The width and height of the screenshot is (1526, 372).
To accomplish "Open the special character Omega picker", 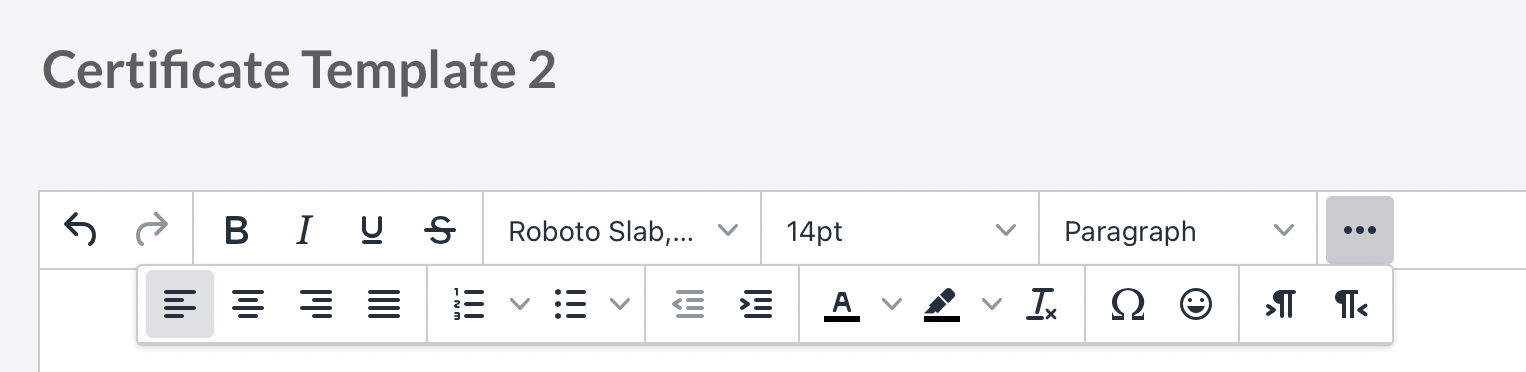I will (1128, 304).
